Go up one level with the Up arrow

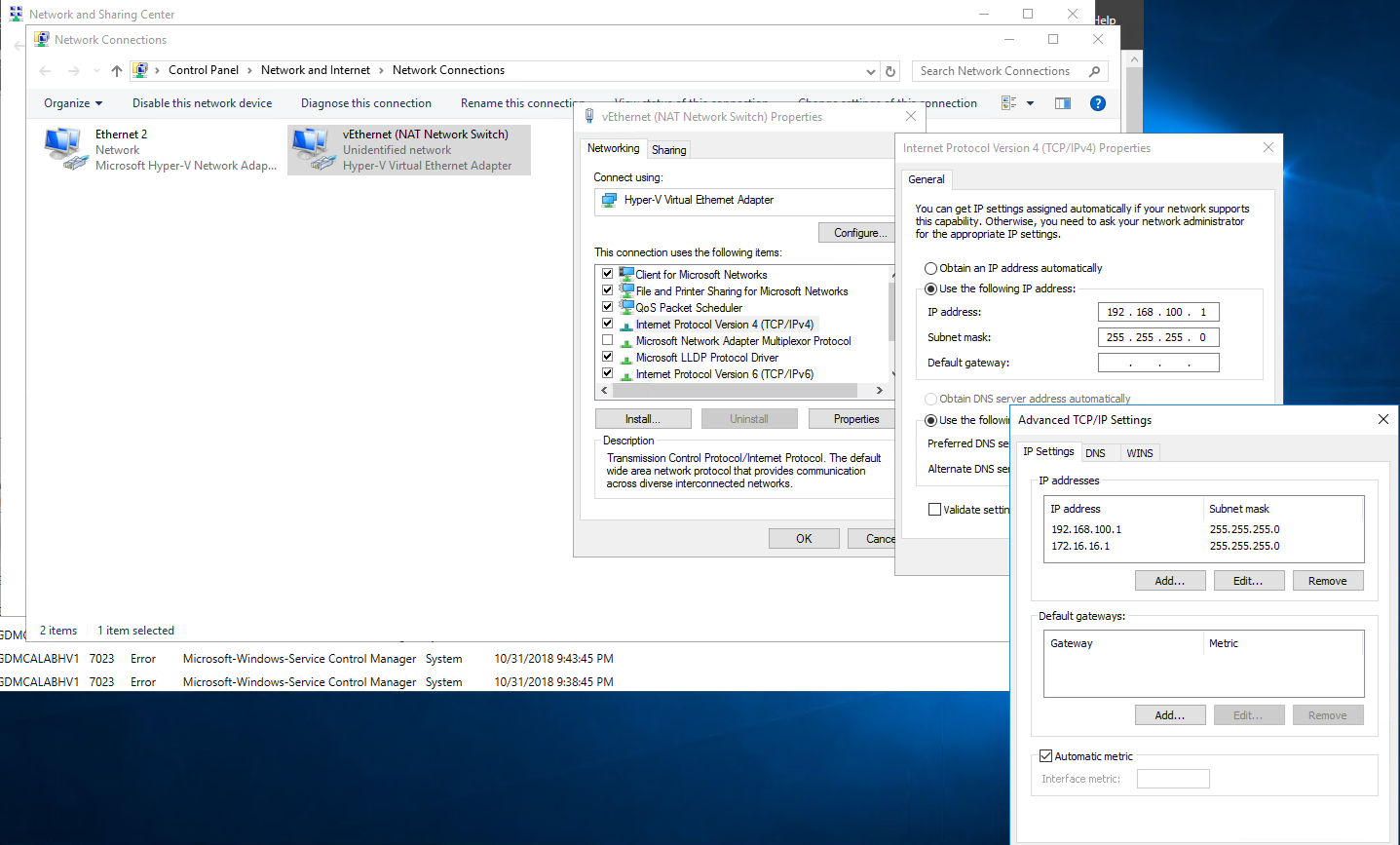click(117, 71)
